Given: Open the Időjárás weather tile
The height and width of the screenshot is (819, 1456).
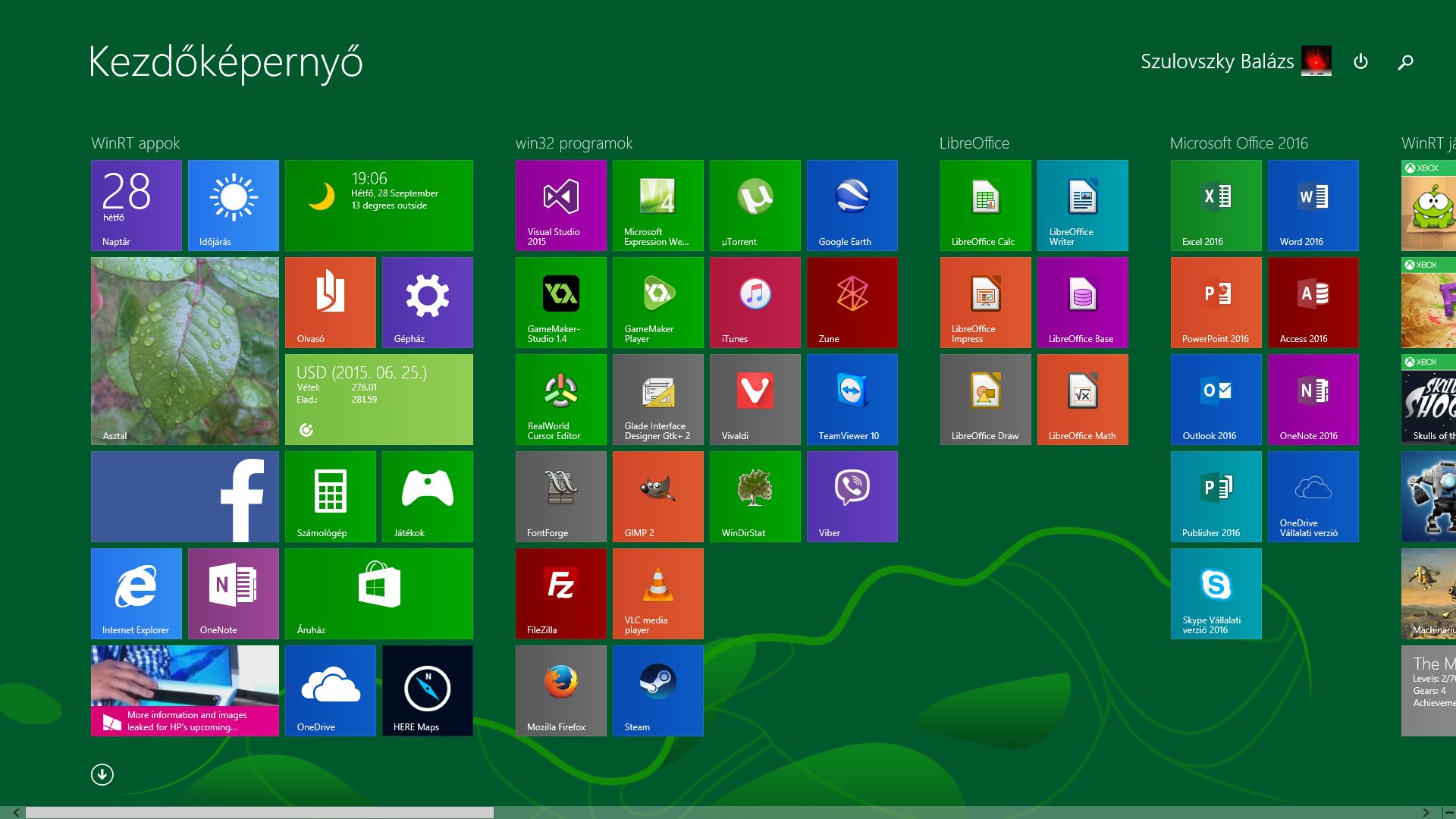Looking at the screenshot, I should 234,206.
